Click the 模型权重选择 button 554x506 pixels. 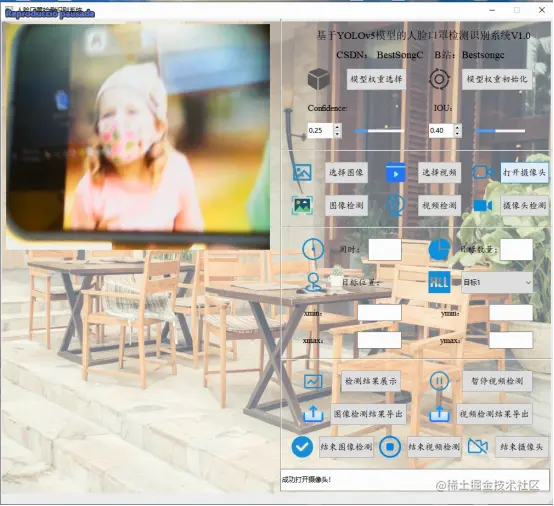(376, 79)
